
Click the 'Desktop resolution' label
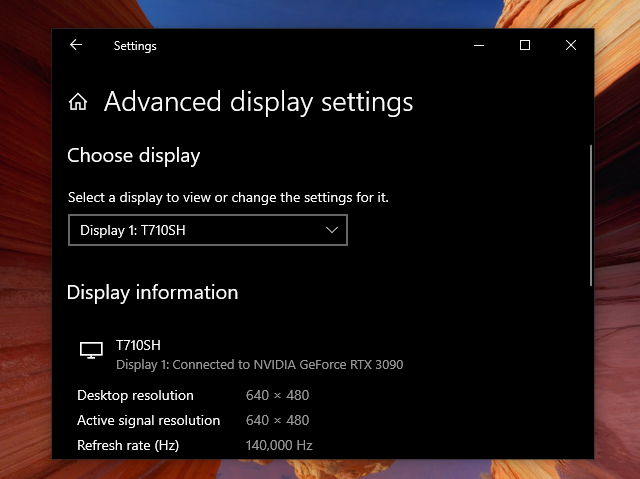click(136, 395)
